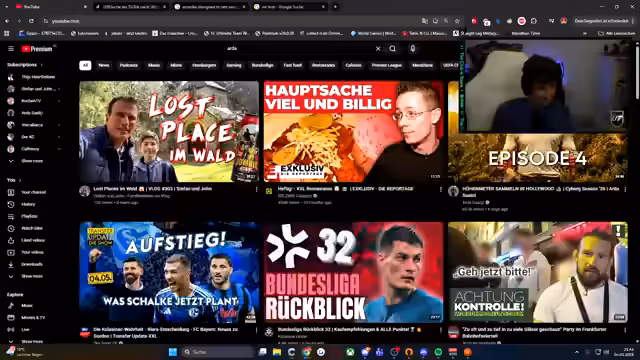Open the Lost Place im Wald video thumbnail
Screen dimensions: 640x360
[x=169, y=131]
